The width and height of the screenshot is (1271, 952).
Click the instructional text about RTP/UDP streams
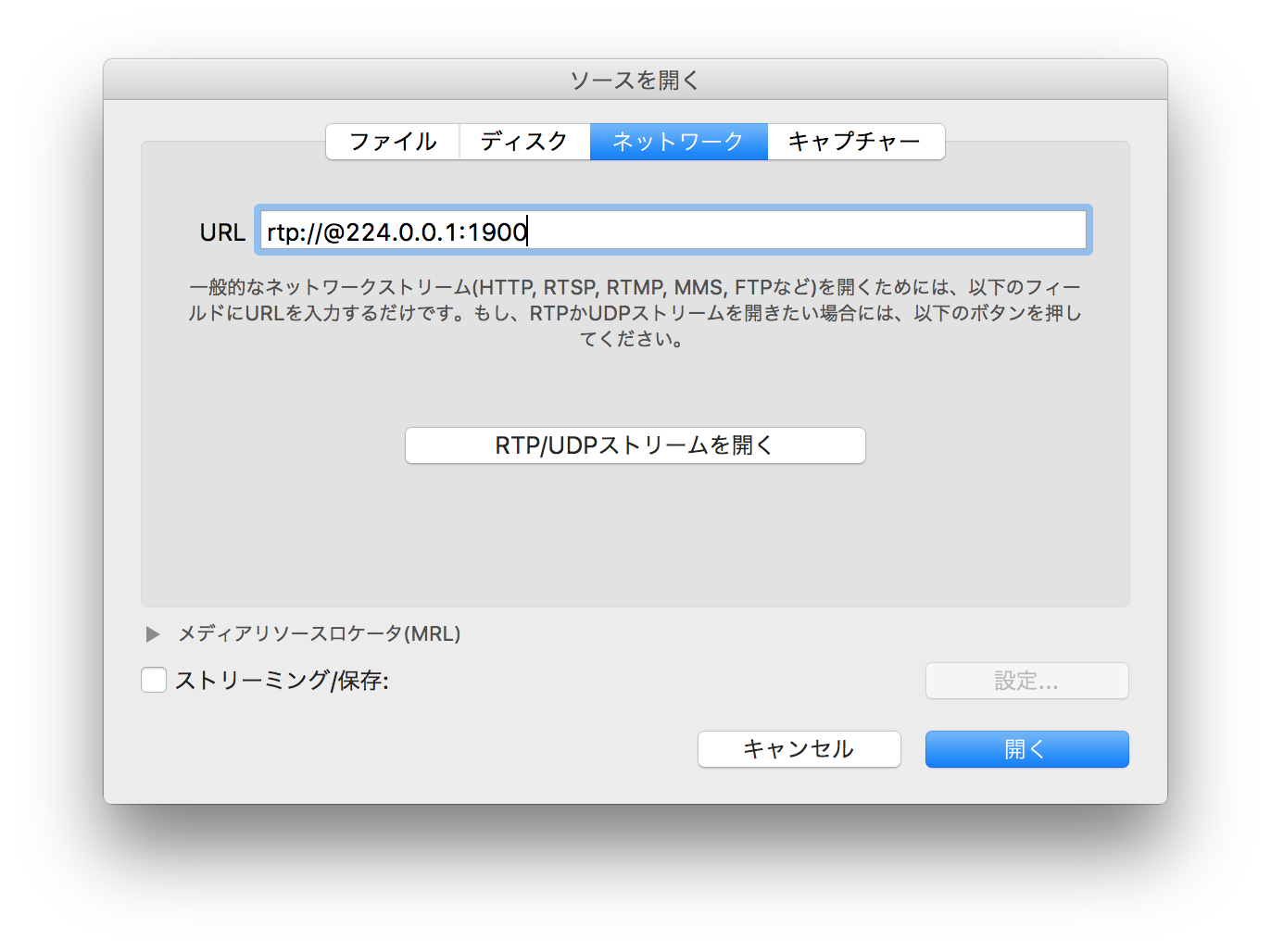tap(635, 313)
